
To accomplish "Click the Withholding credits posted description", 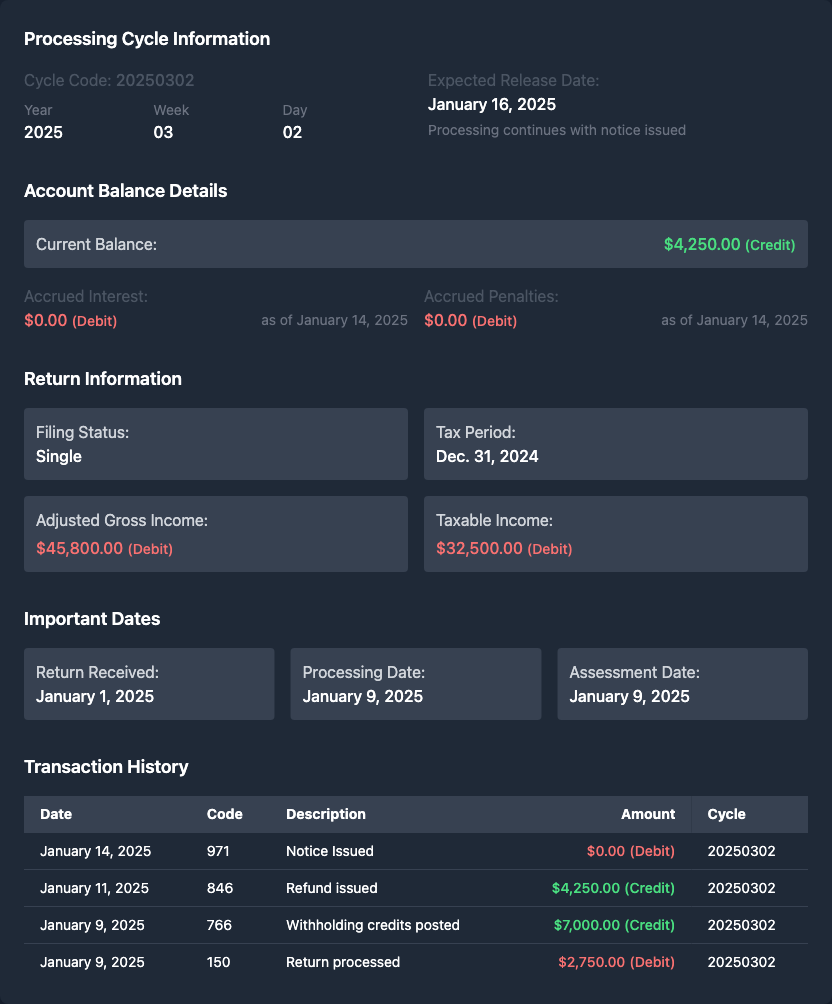I will pos(372,925).
